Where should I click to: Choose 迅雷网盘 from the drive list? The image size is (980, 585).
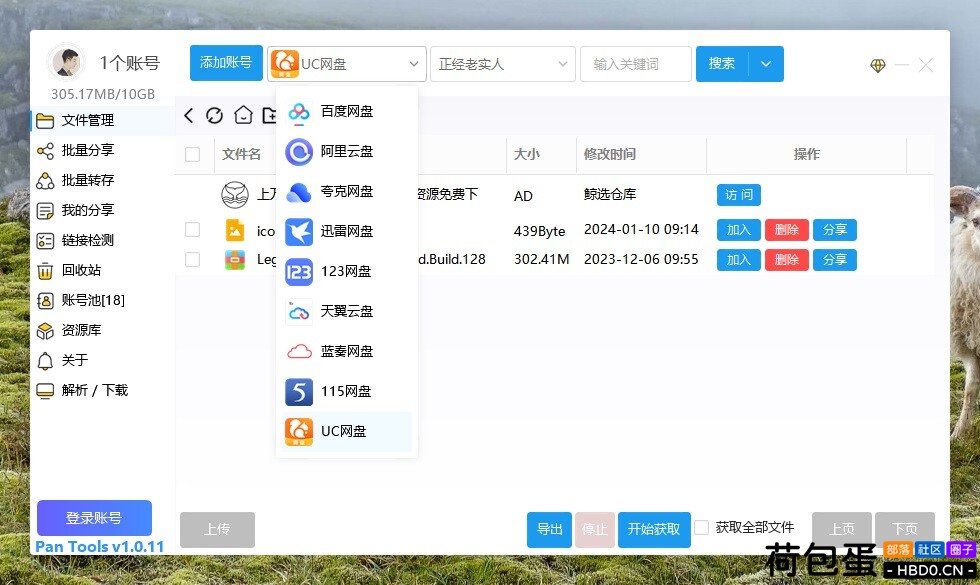[x=347, y=232]
